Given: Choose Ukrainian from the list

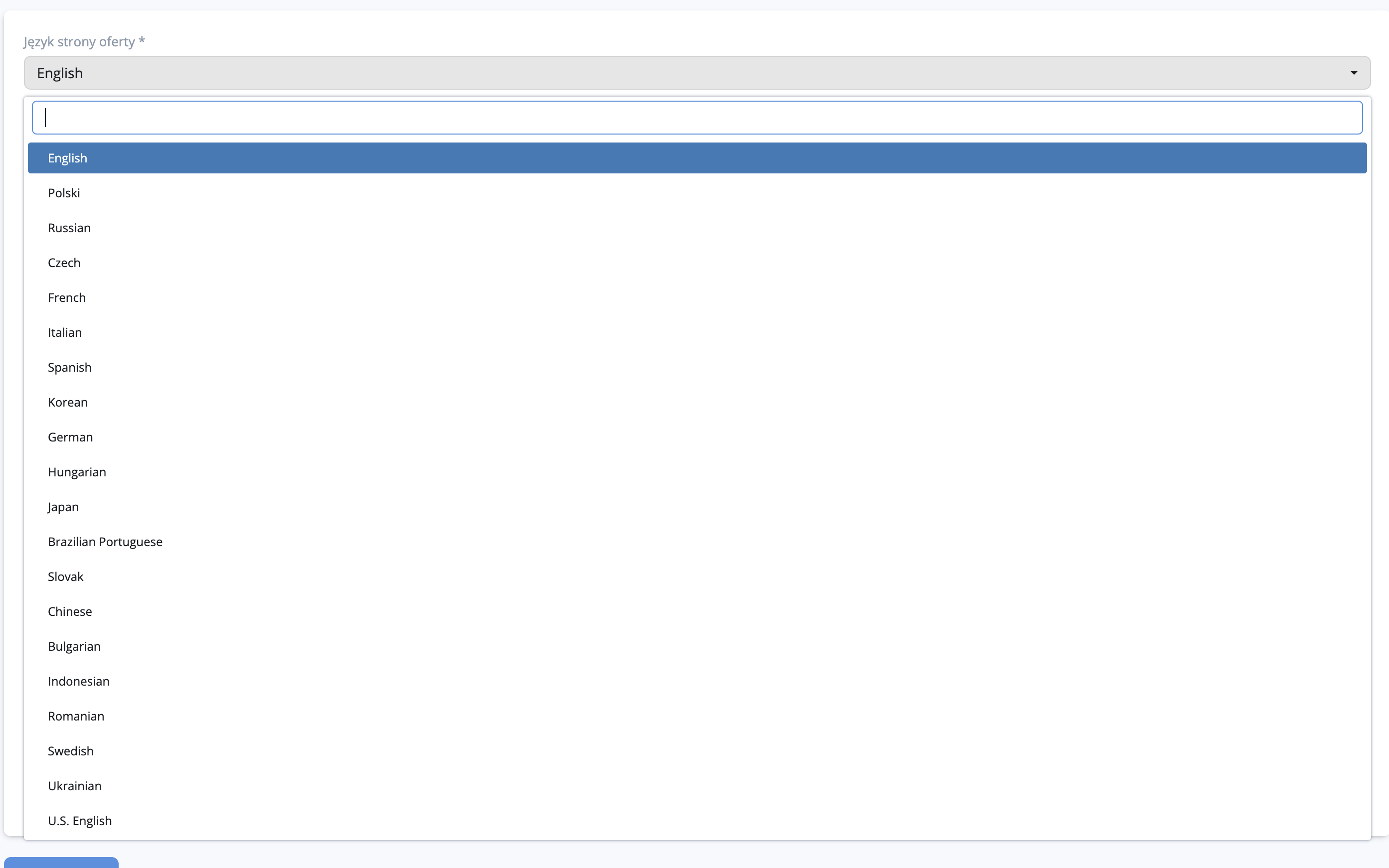Looking at the screenshot, I should (x=697, y=786).
